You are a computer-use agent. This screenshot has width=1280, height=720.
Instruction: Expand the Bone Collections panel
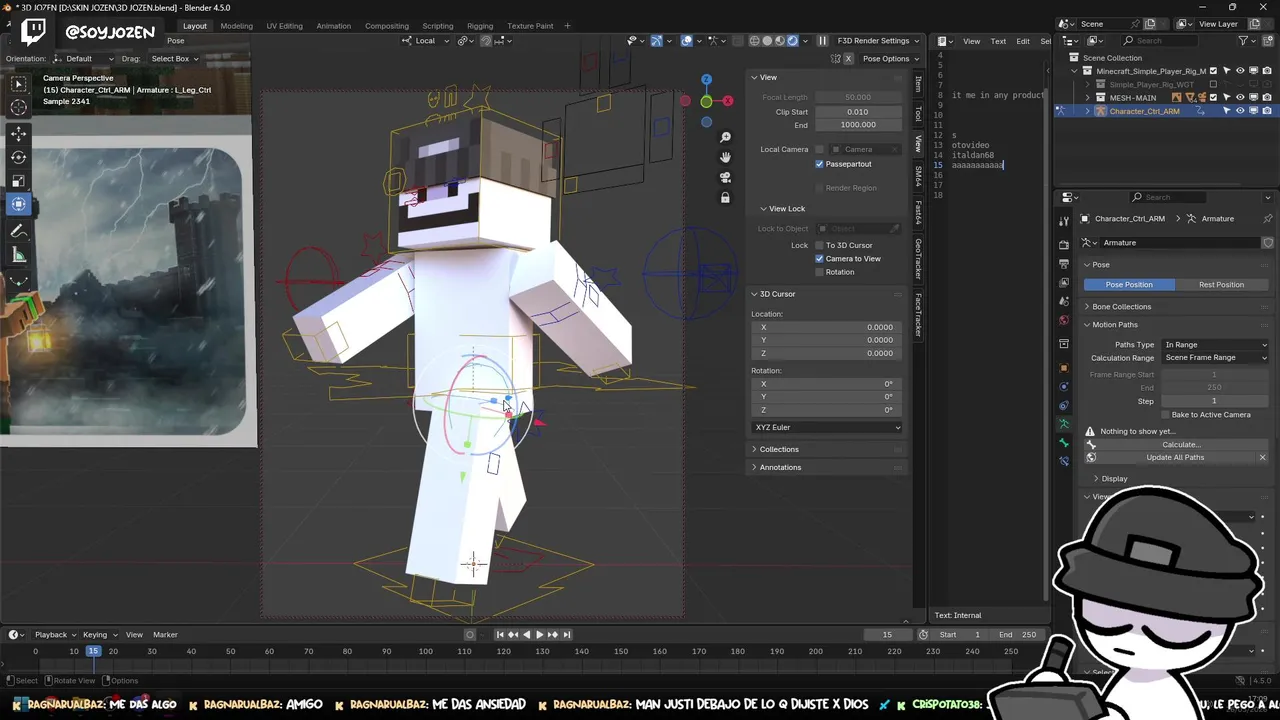tap(1121, 307)
